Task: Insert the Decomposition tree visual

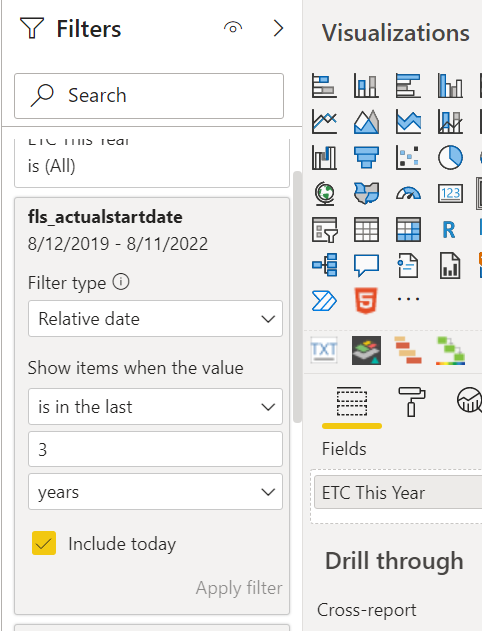Action: [x=324, y=265]
